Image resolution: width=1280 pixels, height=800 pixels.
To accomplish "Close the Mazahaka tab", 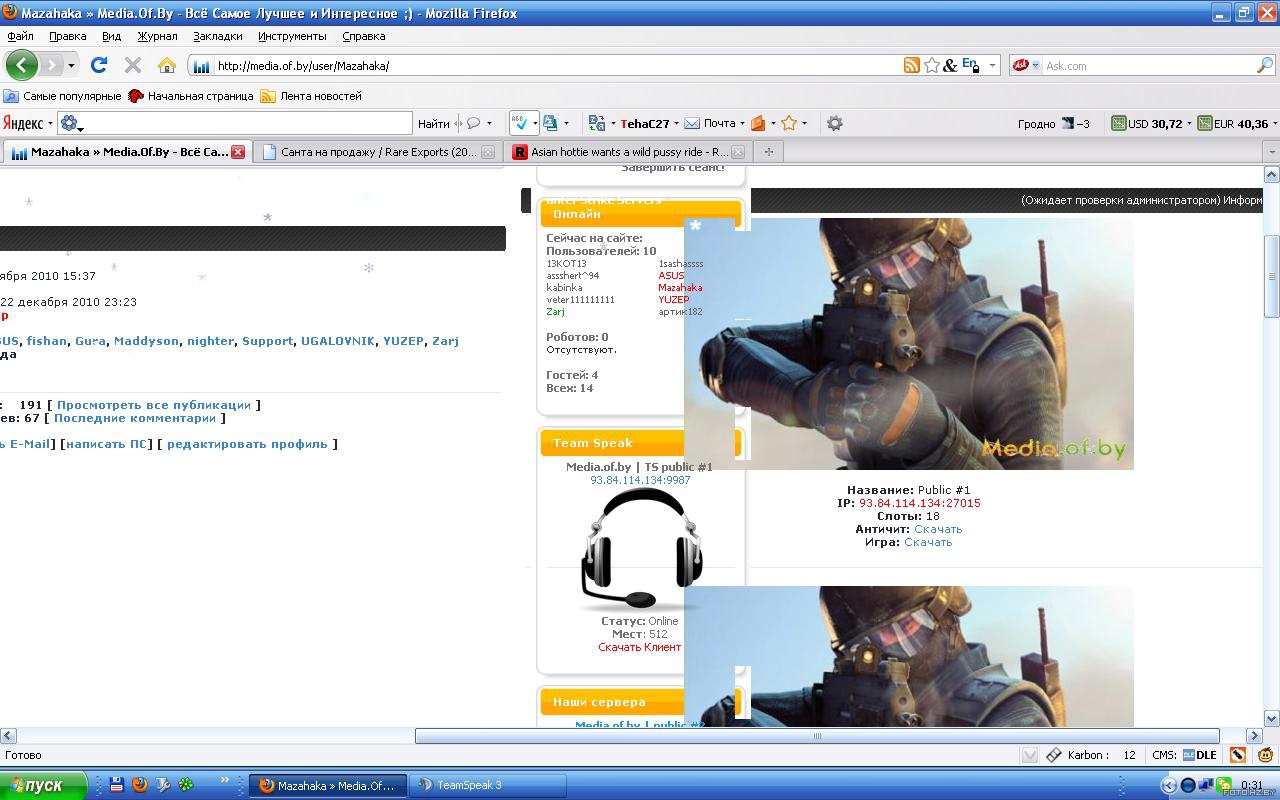I will tap(238, 152).
